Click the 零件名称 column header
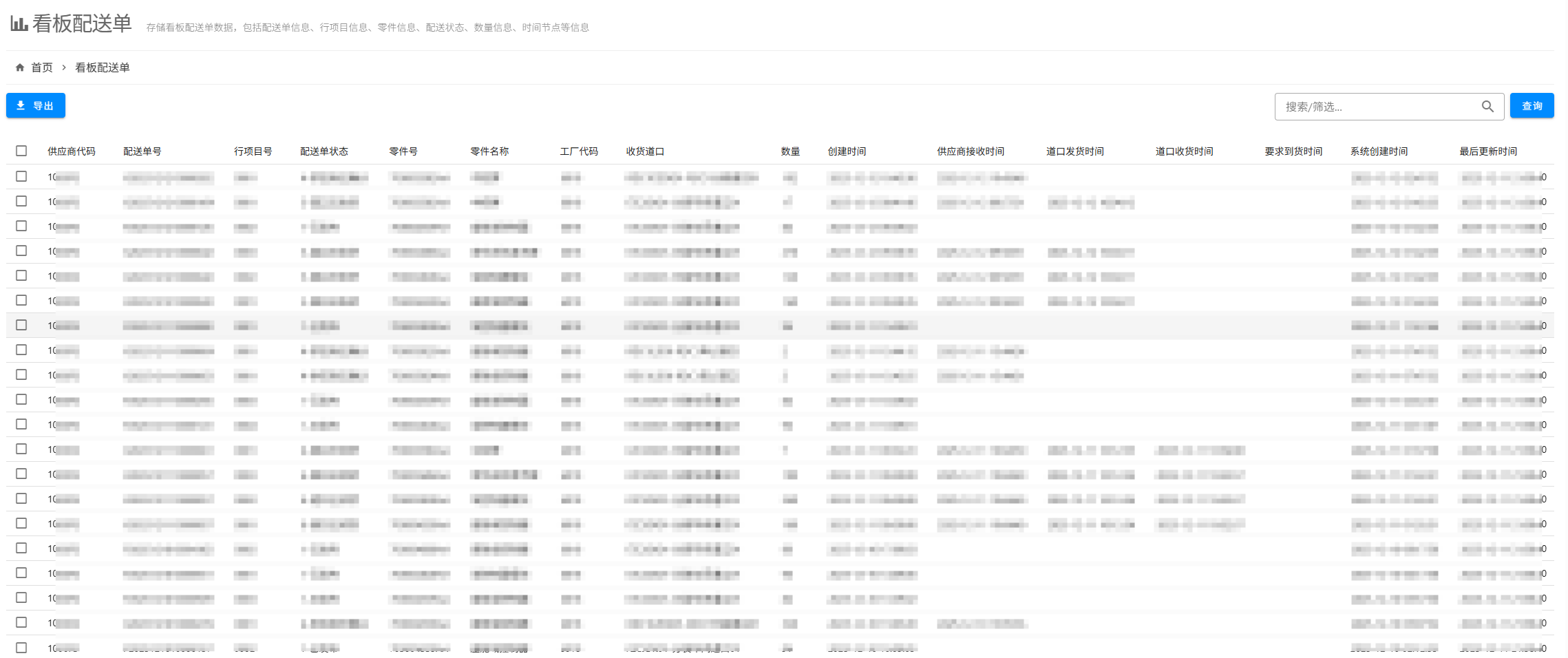1568x658 pixels. (x=489, y=151)
